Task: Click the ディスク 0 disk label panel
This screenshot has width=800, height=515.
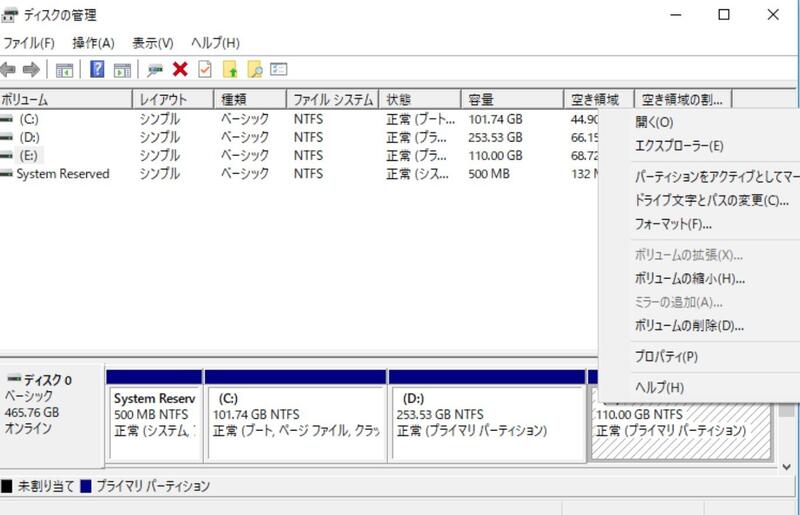Action: coord(52,414)
